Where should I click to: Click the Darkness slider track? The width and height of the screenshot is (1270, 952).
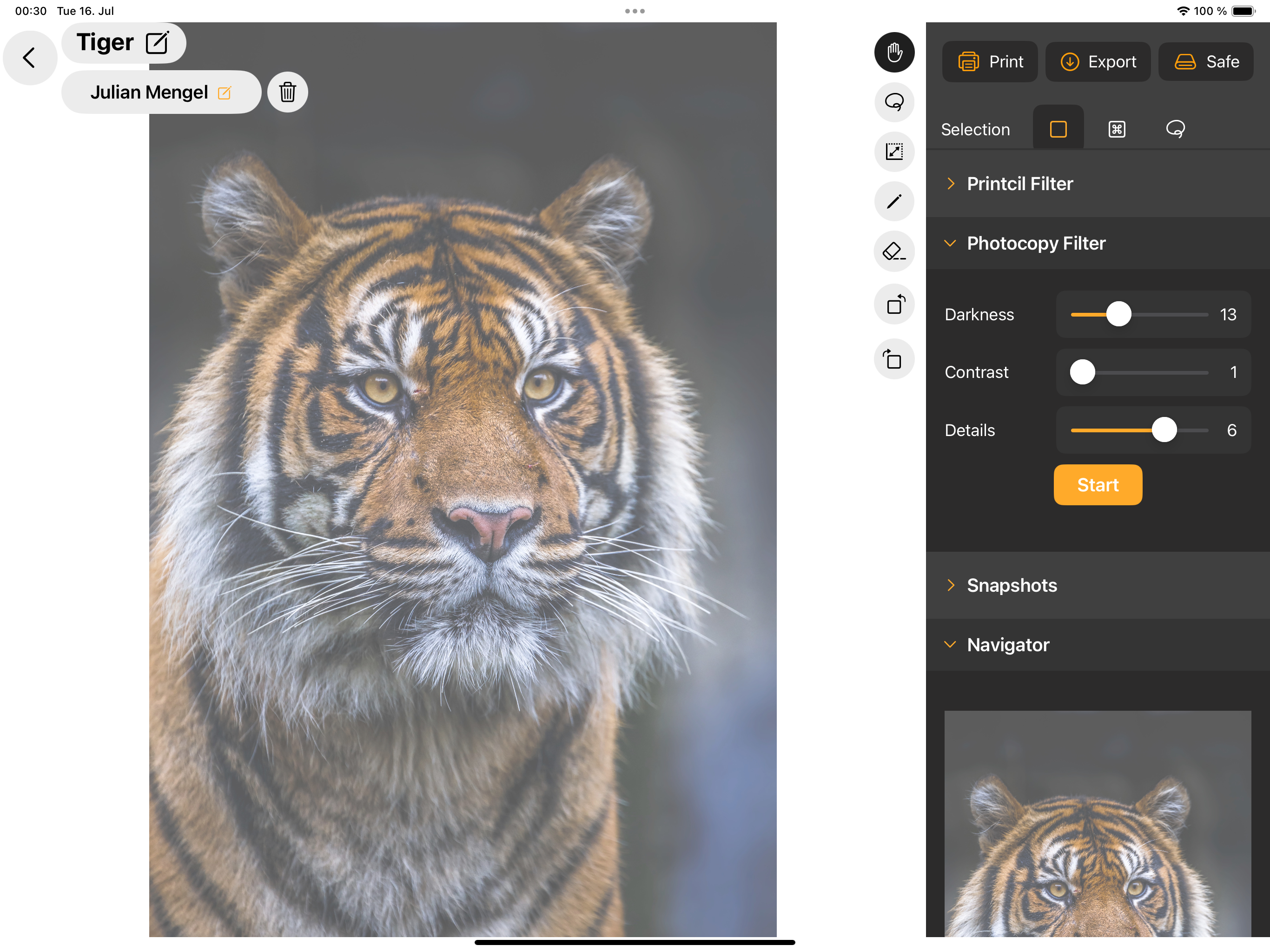point(1139,315)
